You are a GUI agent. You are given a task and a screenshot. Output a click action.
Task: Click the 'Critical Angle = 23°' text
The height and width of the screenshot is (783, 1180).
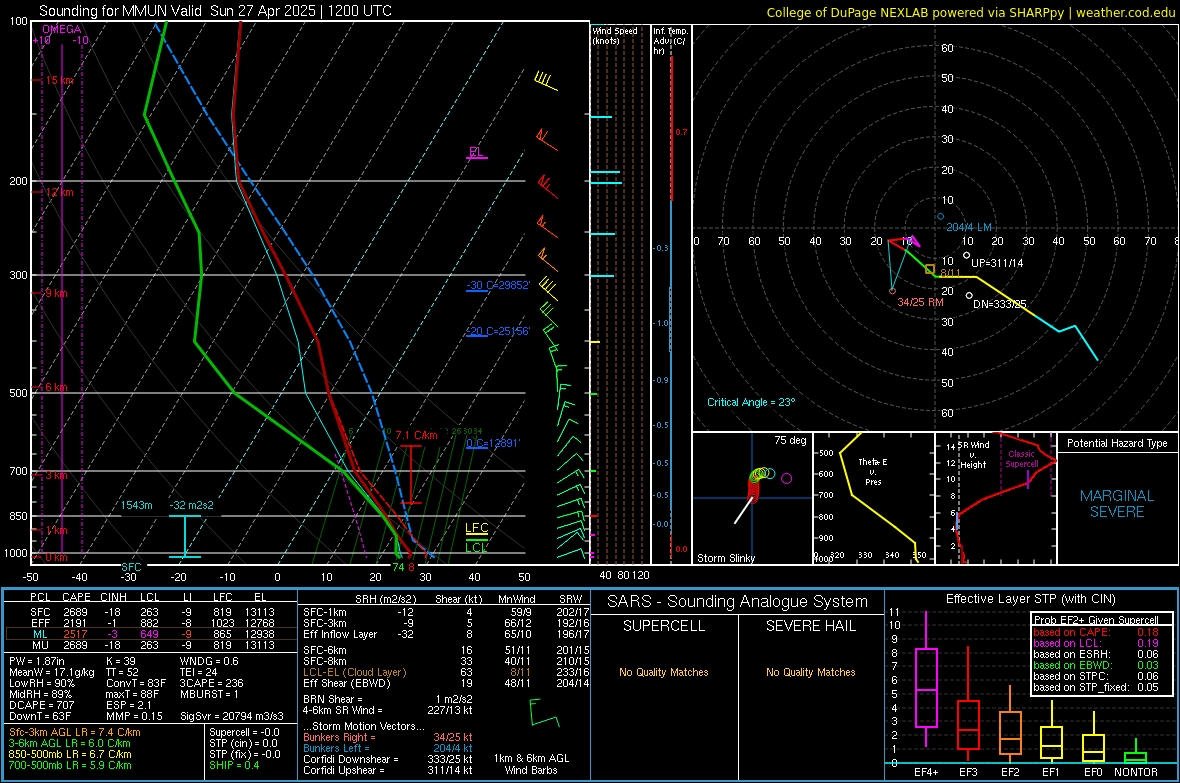751,402
